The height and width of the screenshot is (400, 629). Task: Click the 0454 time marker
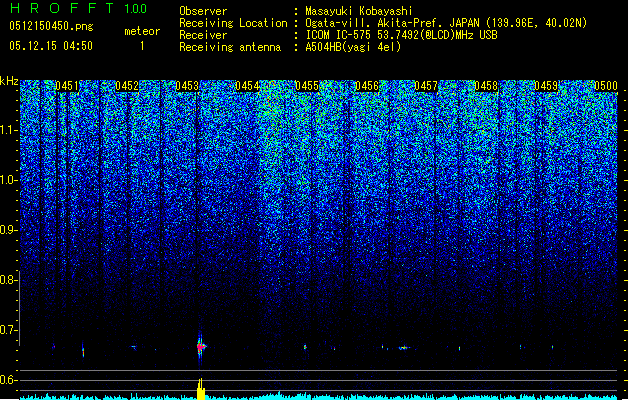tap(247, 86)
